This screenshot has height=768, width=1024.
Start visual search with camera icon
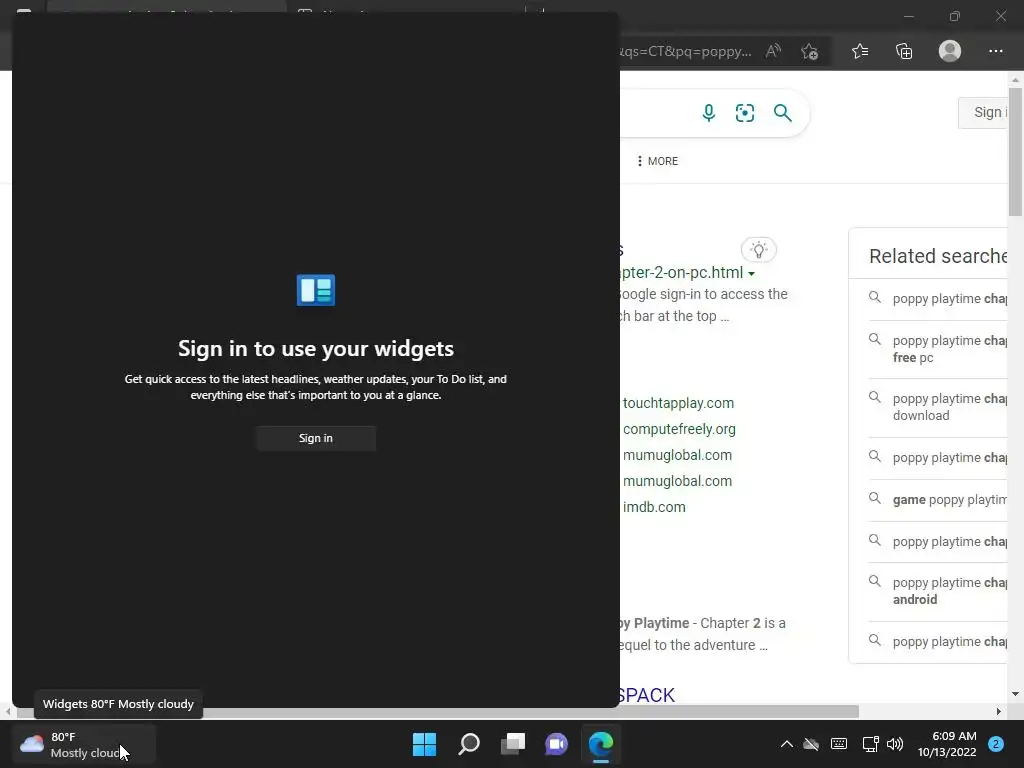click(x=744, y=113)
